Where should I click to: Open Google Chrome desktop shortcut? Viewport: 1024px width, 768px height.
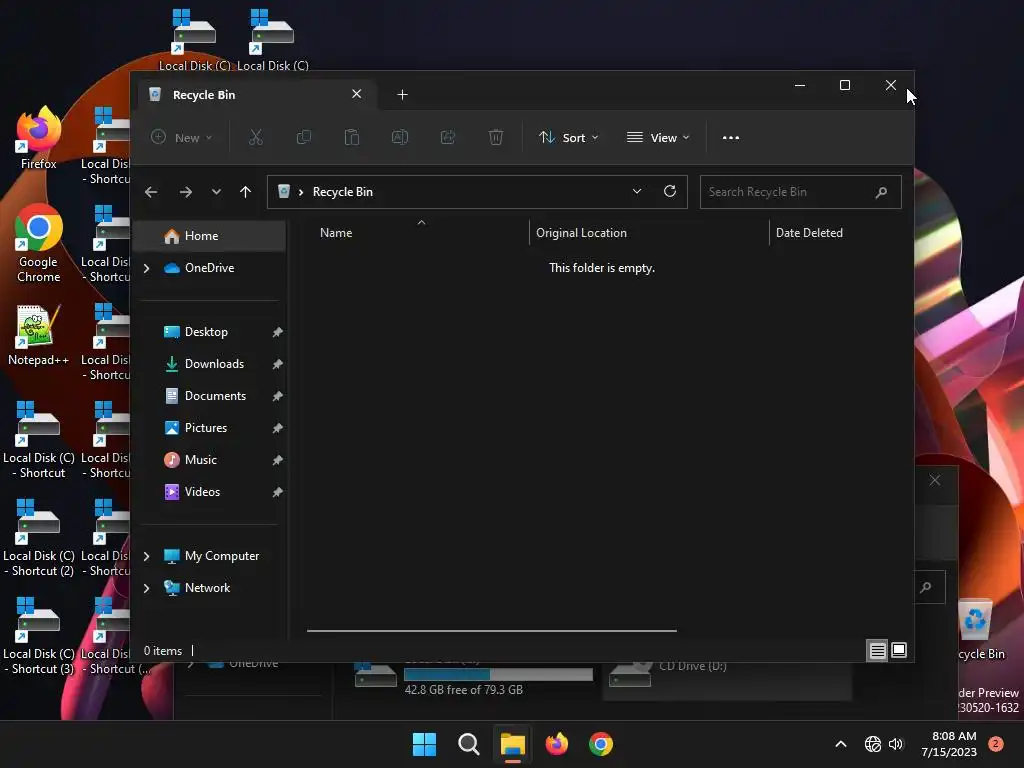tap(39, 243)
